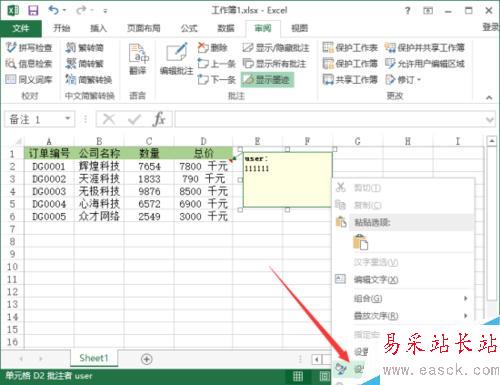
Task: Click the paste option clipboard icon
Action: point(360,242)
